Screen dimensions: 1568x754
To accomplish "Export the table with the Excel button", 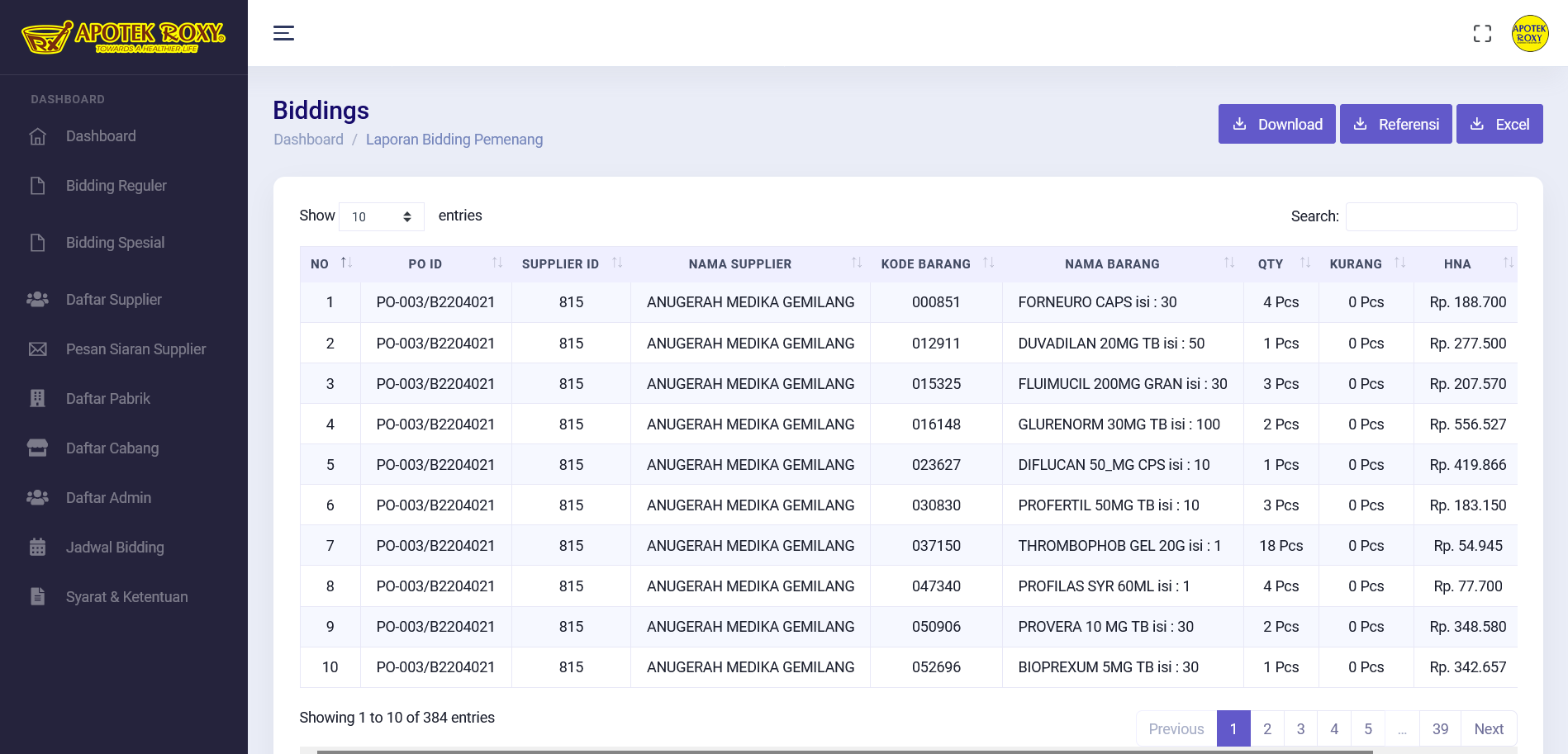I will pyautogui.click(x=1499, y=124).
